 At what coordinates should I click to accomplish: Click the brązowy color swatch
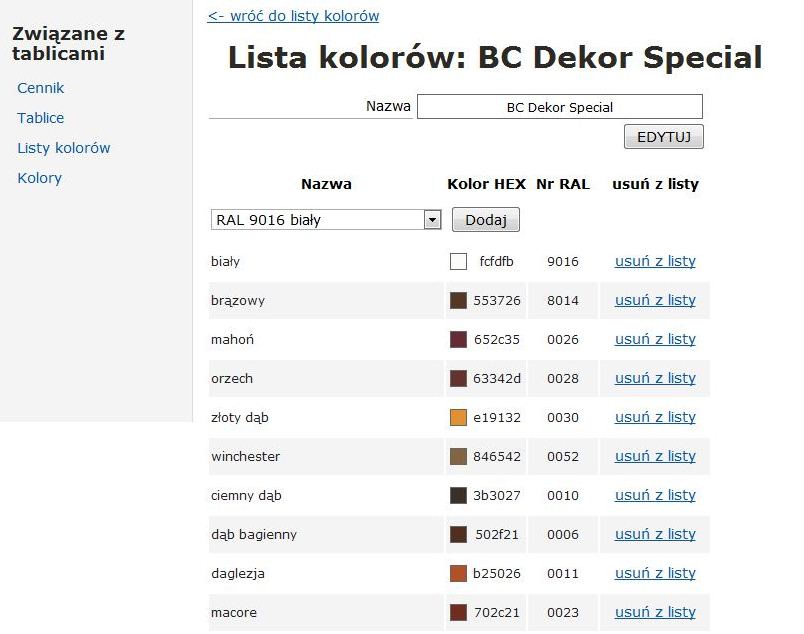coord(458,301)
